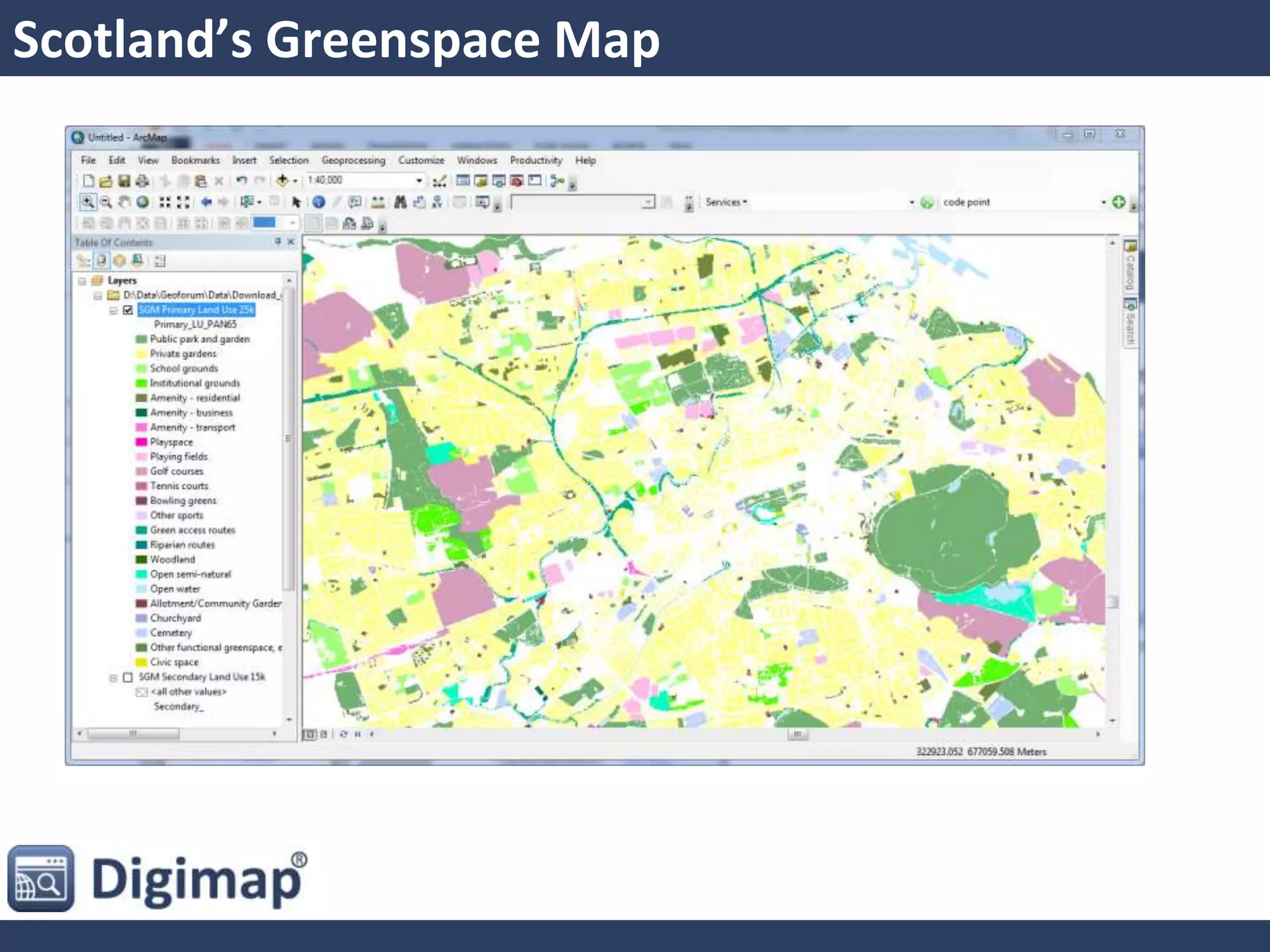Click the Playspace magenta swatch
Screen dimensions: 1270x952
point(141,443)
